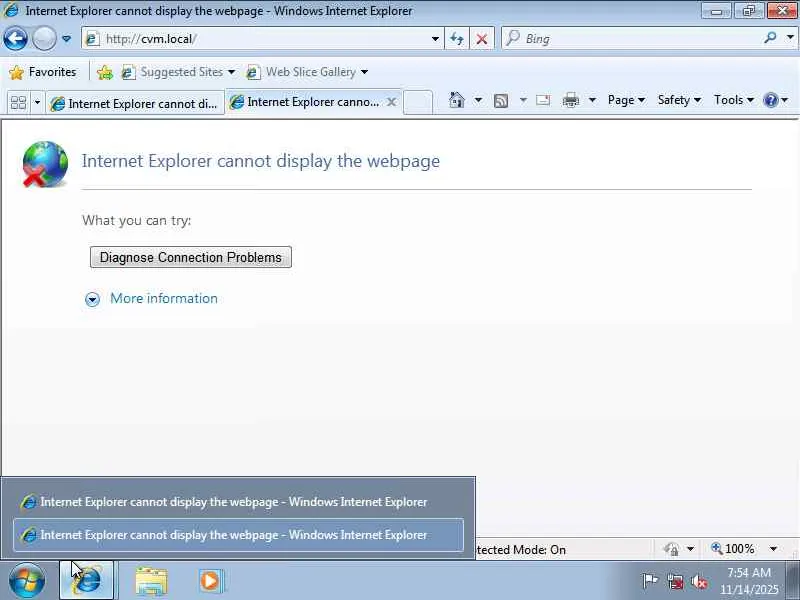This screenshot has width=800, height=600.
Task: Open the Help question mark menu
Action: pyautogui.click(x=776, y=100)
